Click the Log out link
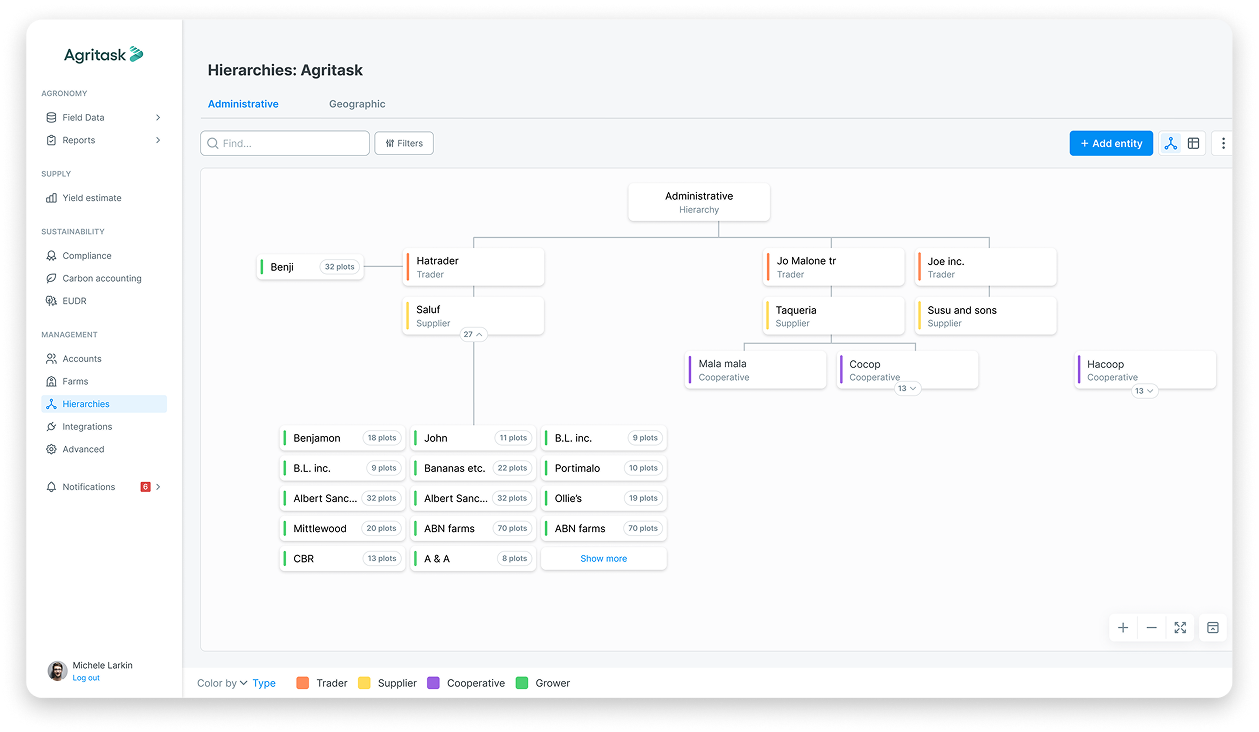Viewport: 1259px width, 732px height. coord(86,678)
